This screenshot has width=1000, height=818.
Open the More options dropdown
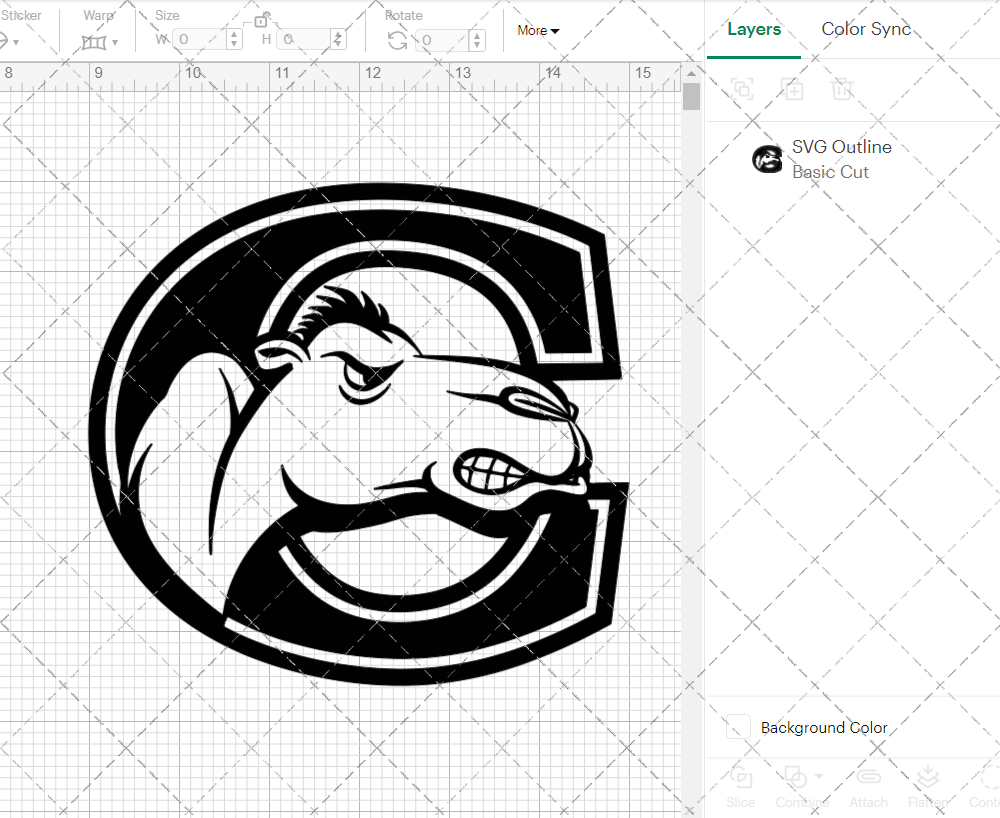[x=538, y=30]
